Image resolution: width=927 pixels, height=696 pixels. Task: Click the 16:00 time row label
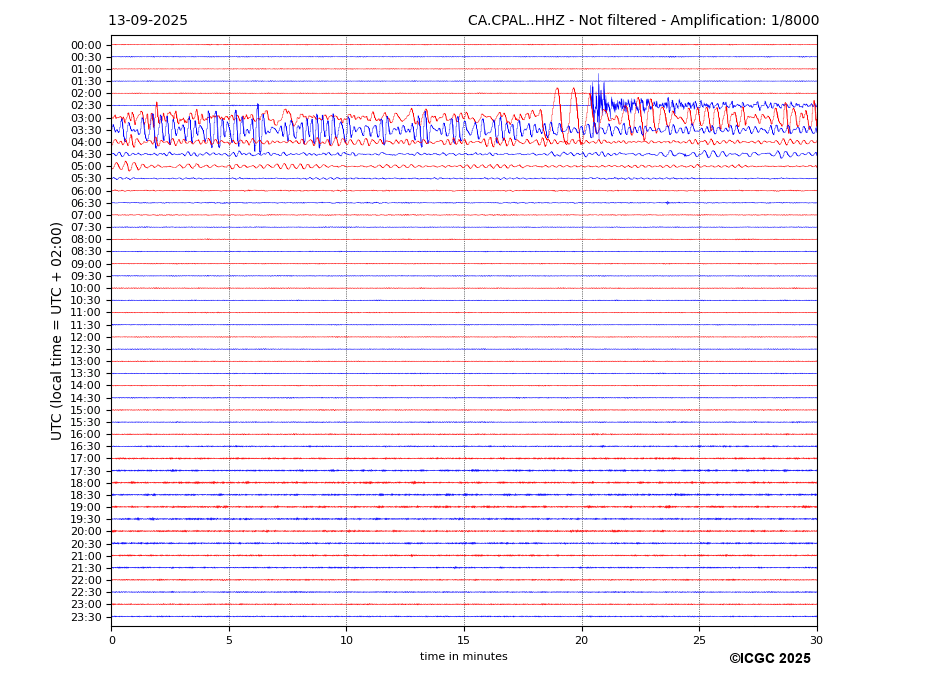point(86,435)
